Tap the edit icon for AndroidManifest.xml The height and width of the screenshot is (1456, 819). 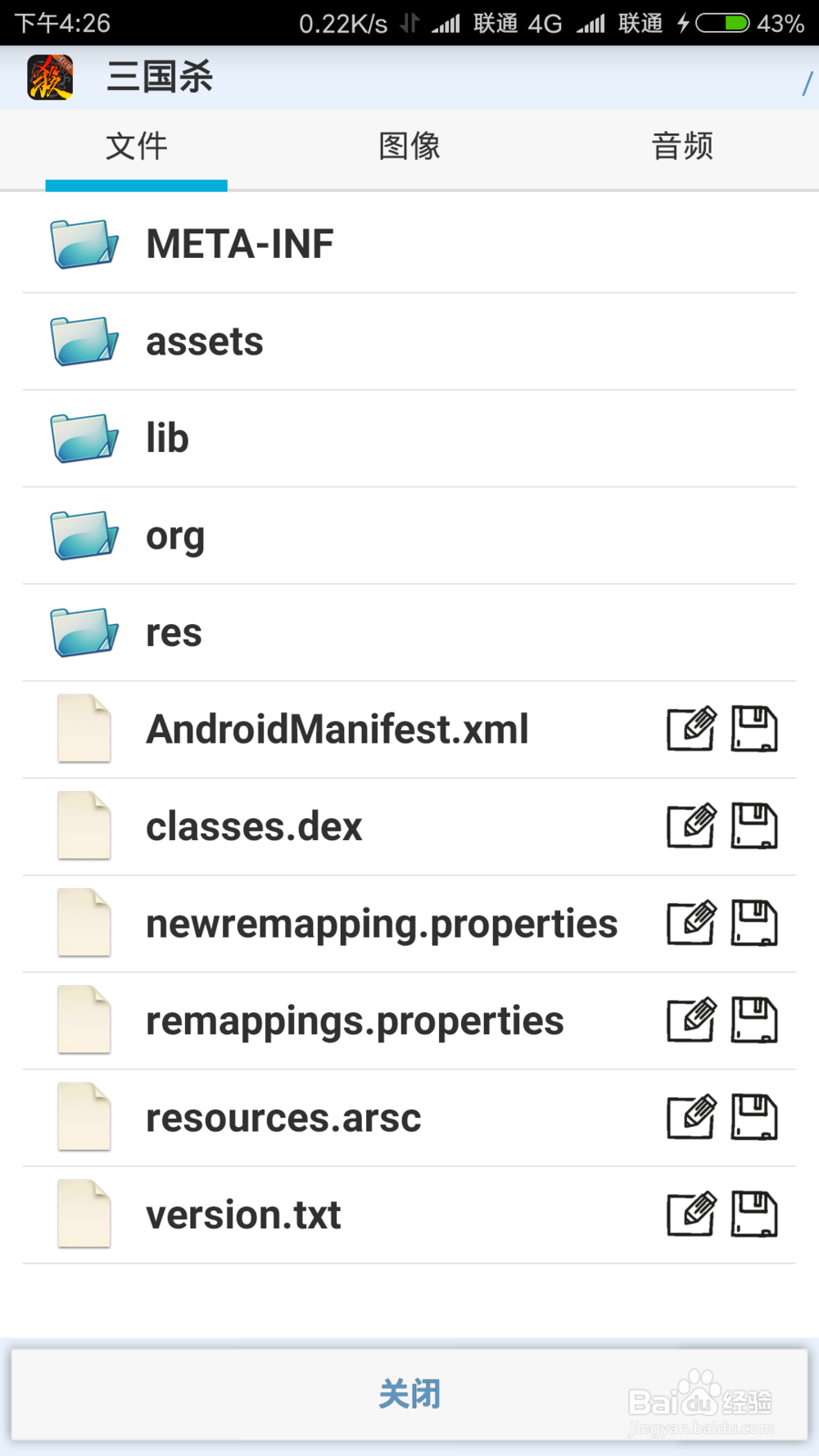tap(691, 729)
